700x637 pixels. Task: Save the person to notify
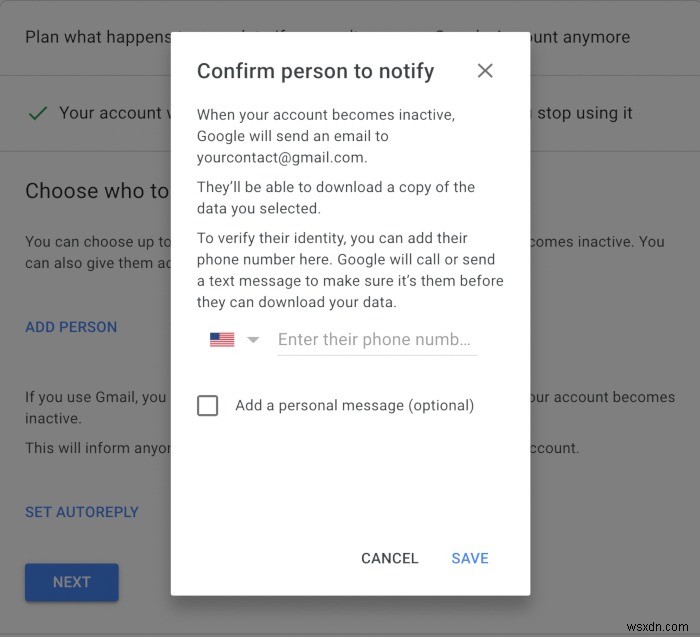pos(469,558)
